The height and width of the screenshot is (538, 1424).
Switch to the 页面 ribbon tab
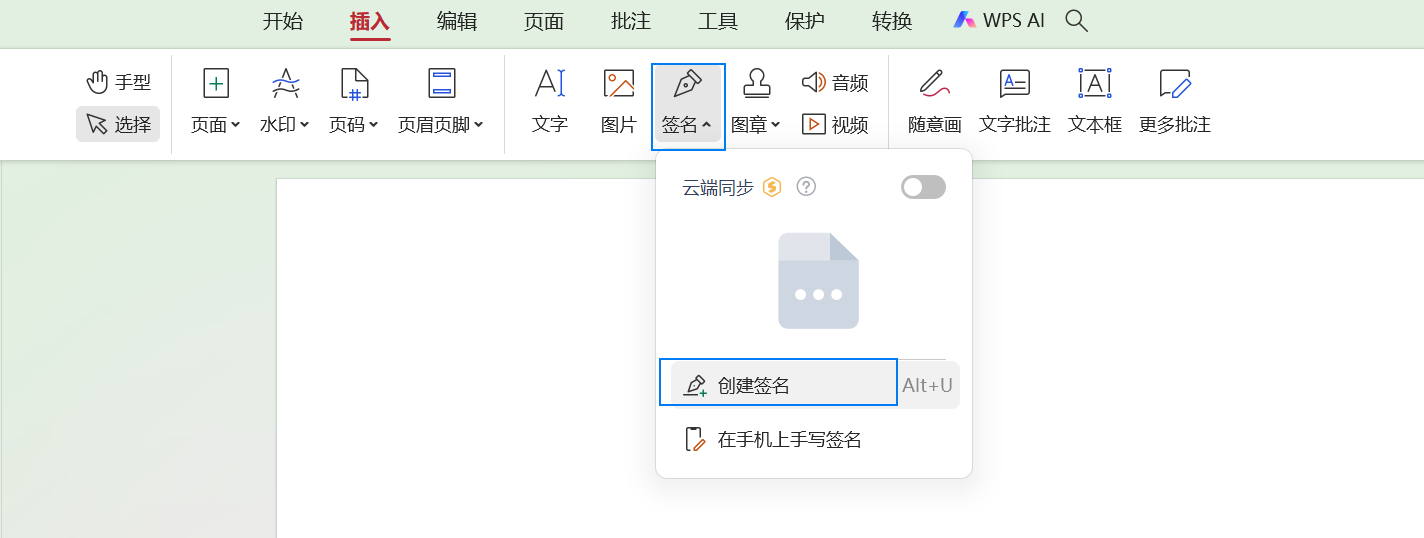[x=544, y=21]
